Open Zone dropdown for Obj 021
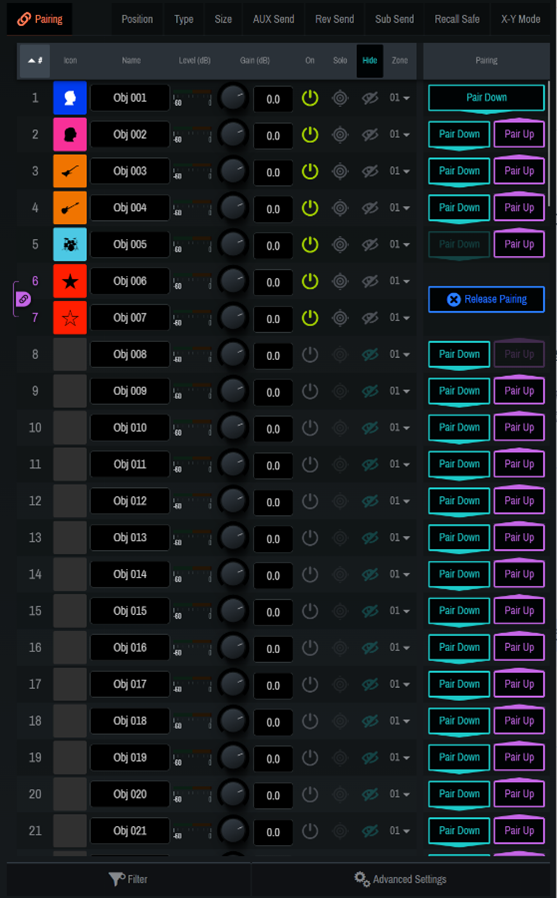The width and height of the screenshot is (557, 898). [400, 831]
